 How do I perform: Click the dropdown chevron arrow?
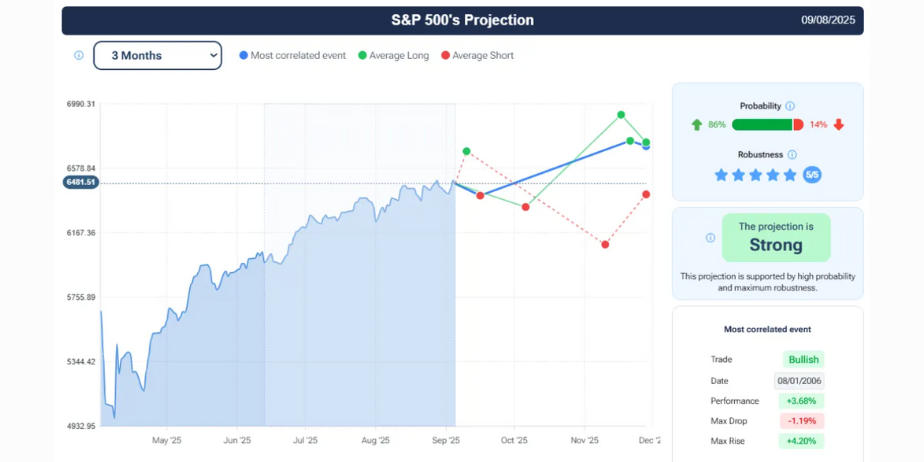pyautogui.click(x=213, y=56)
